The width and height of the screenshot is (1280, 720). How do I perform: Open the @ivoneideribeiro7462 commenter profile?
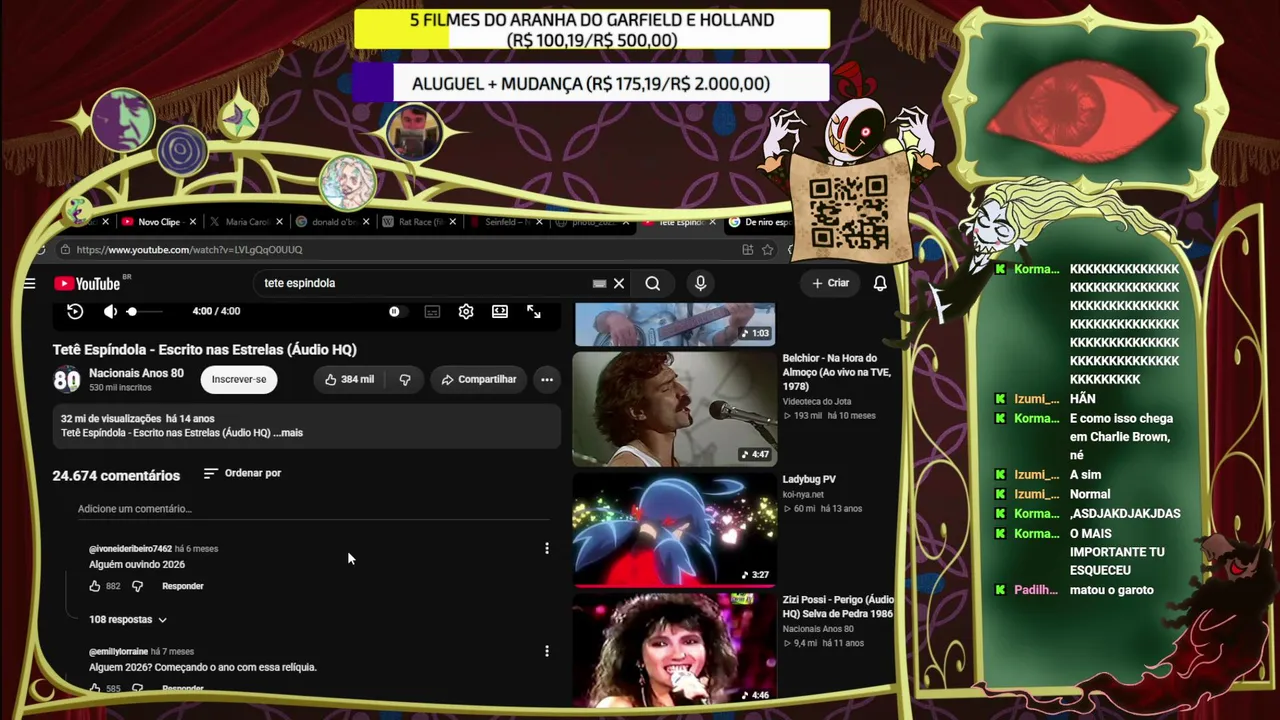point(130,549)
